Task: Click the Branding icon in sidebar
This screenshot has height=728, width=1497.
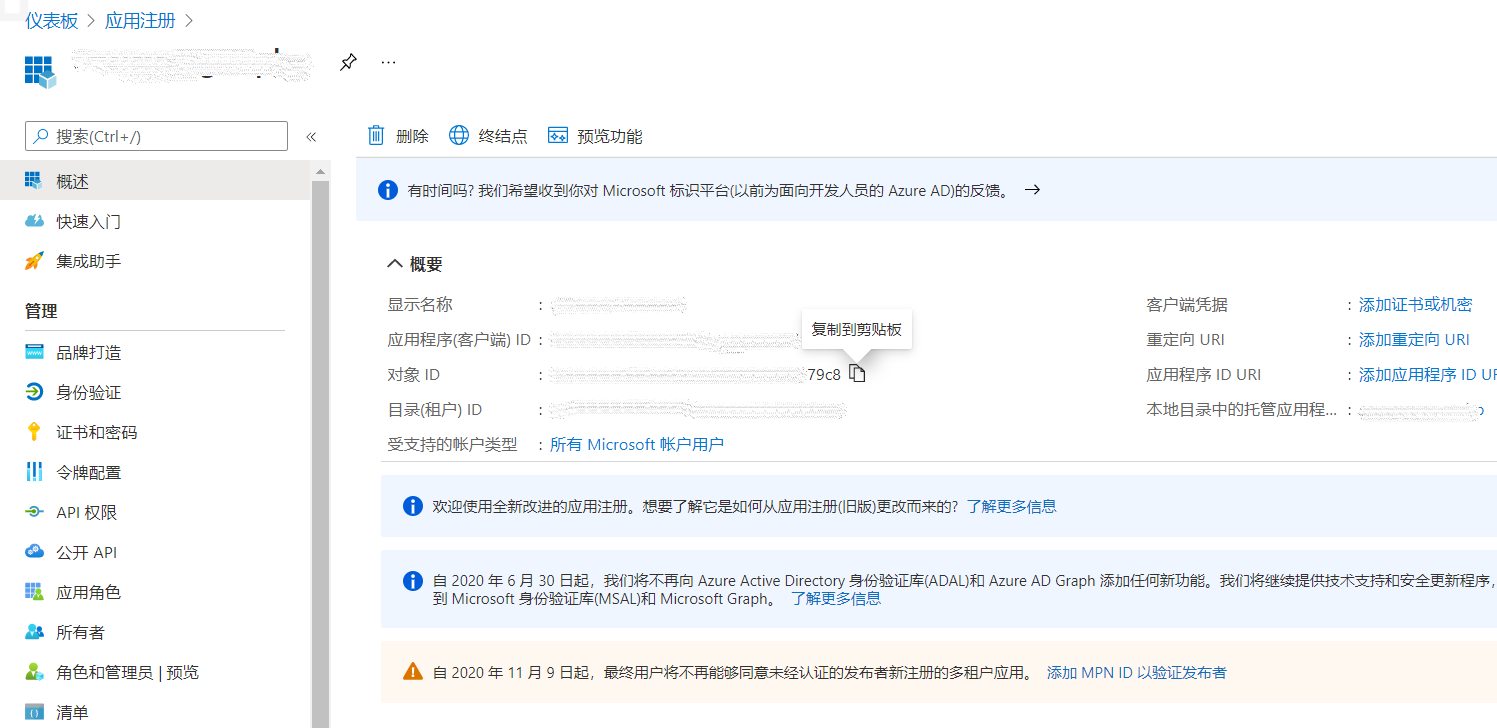Action: point(34,352)
